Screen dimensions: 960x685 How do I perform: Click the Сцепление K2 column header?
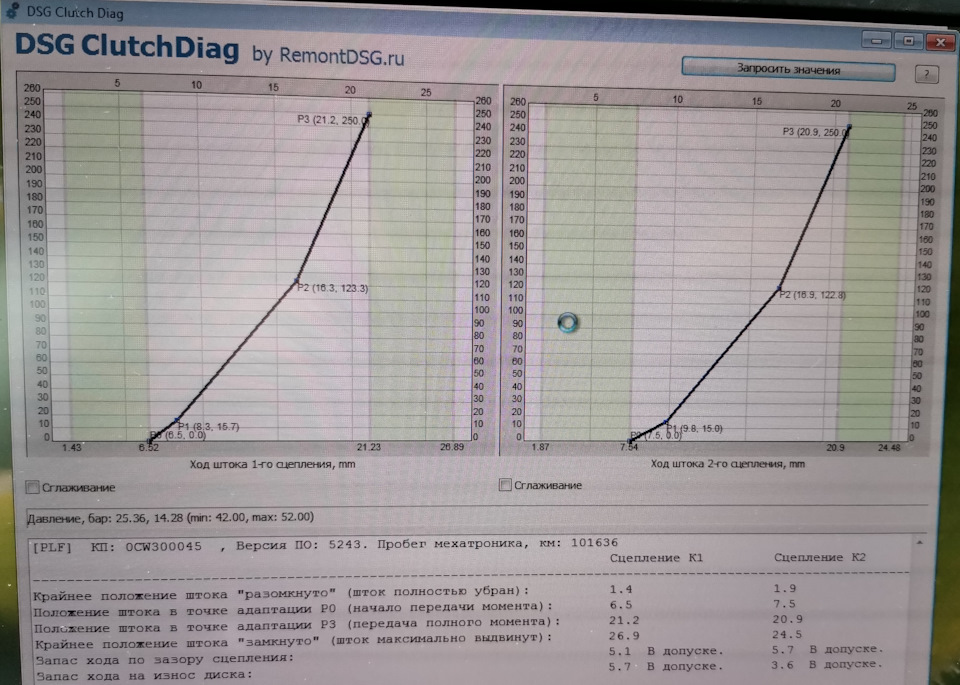[x=820, y=557]
